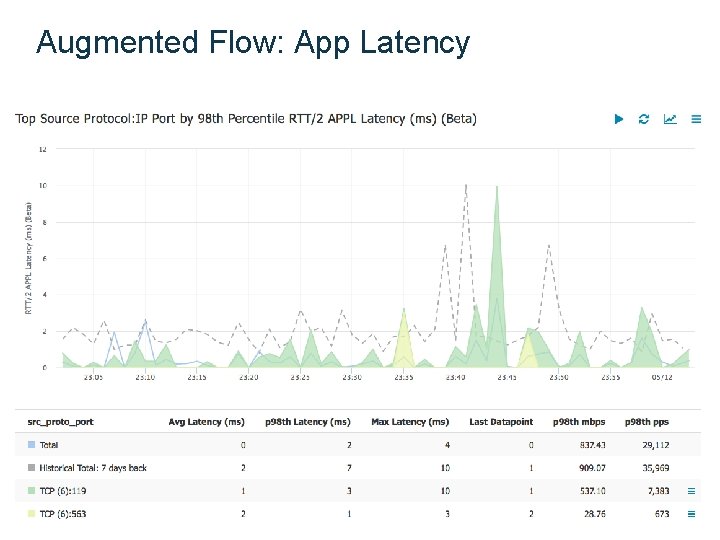Click the 7,383 pps value

[x=658, y=491]
